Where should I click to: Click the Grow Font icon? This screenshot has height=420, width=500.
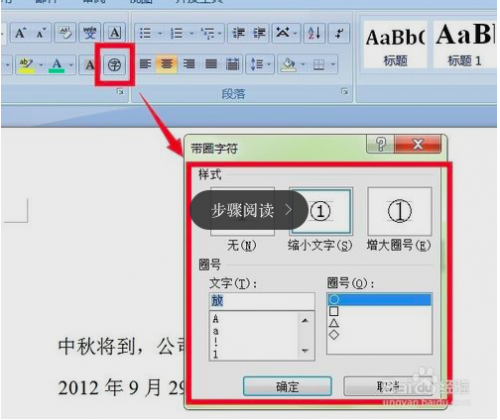(x=21, y=33)
